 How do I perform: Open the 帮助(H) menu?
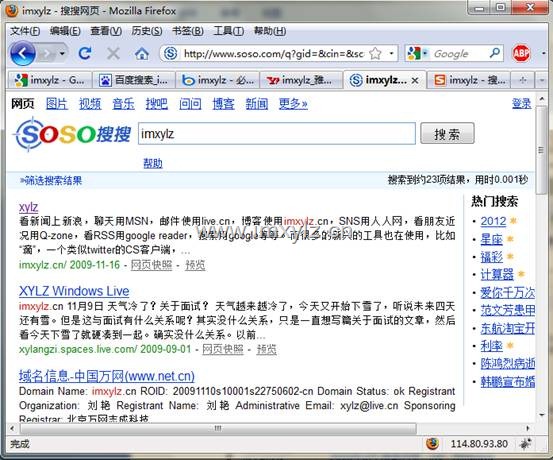tap(270, 31)
